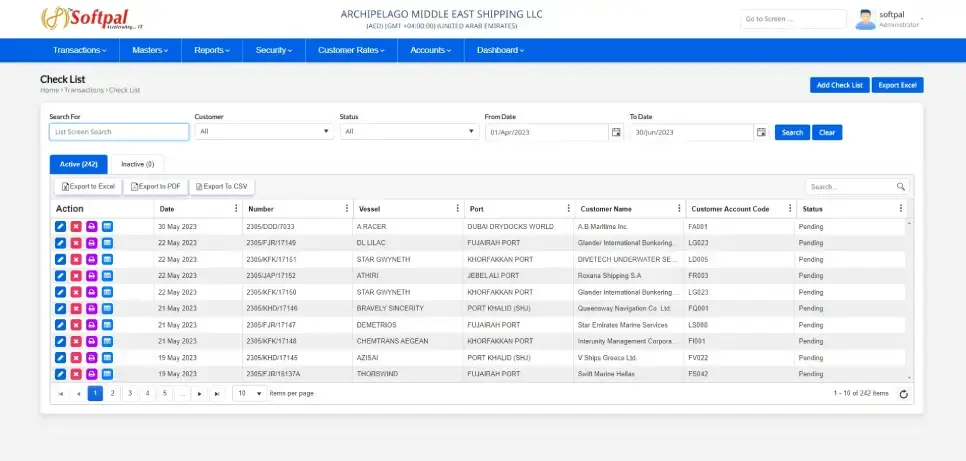Delete the A RACER check list entry
966x461 pixels.
pos(76,226)
